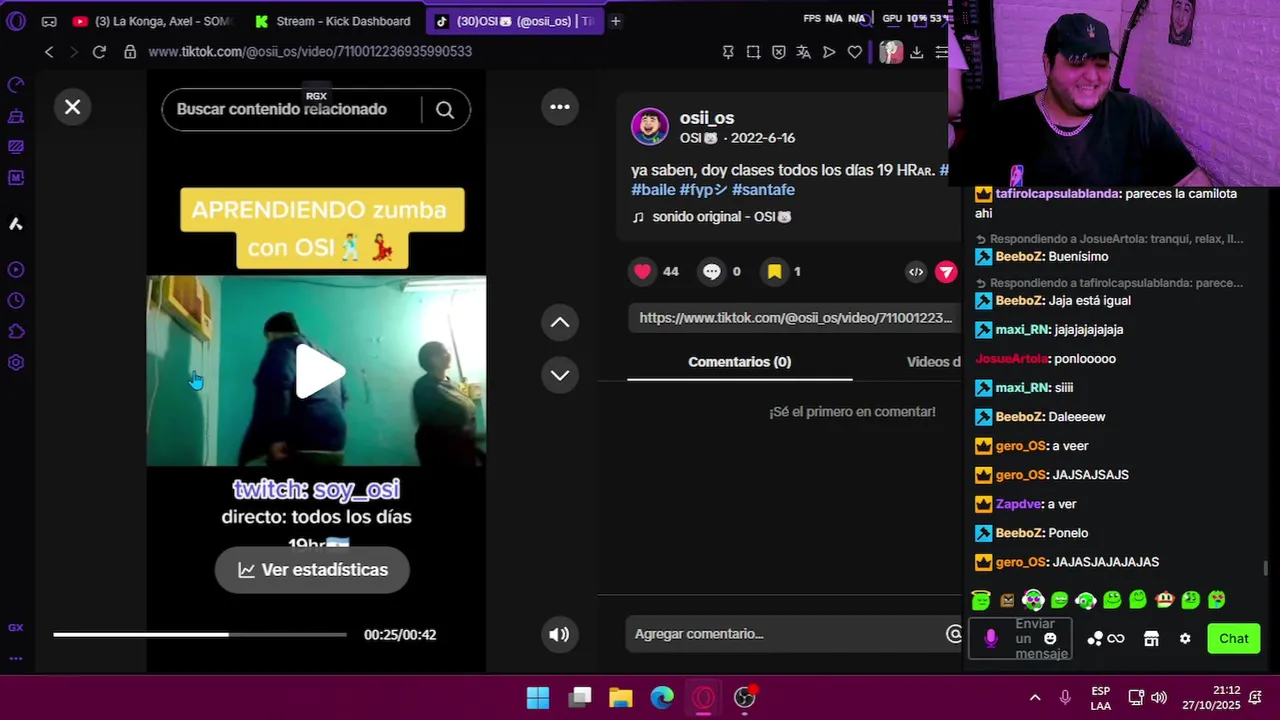Click the chat scrollbar
Image resolution: width=1280 pixels, height=720 pixels.
point(1266,568)
